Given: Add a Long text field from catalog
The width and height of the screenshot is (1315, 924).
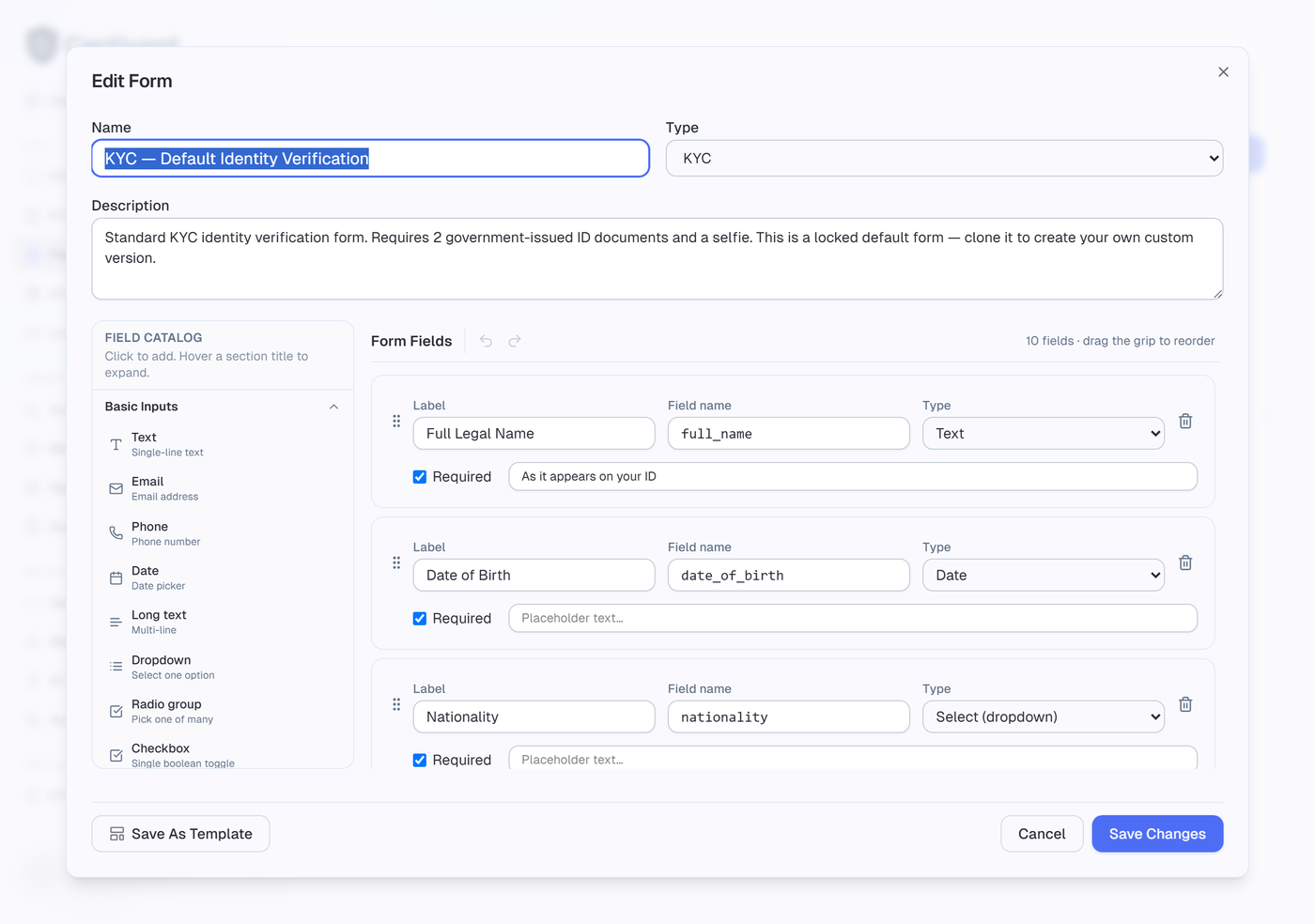Looking at the screenshot, I should click(x=223, y=622).
